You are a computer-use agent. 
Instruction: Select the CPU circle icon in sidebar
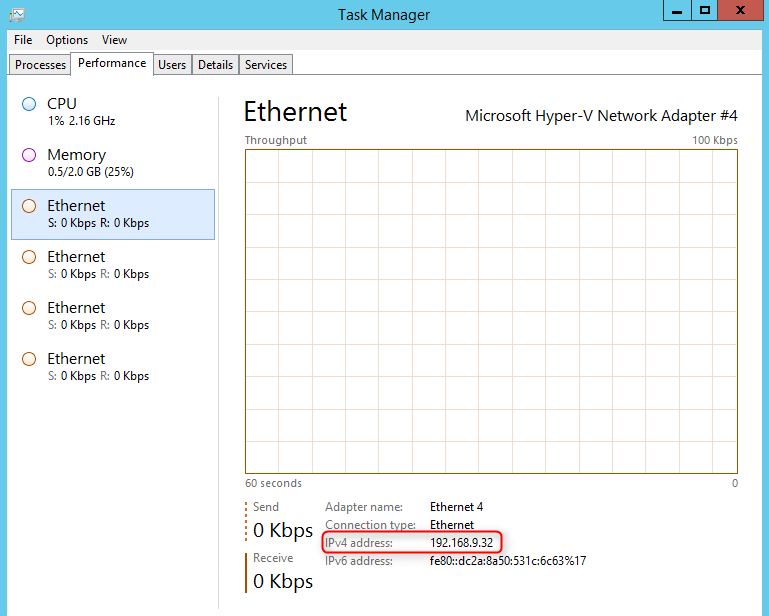point(29,104)
